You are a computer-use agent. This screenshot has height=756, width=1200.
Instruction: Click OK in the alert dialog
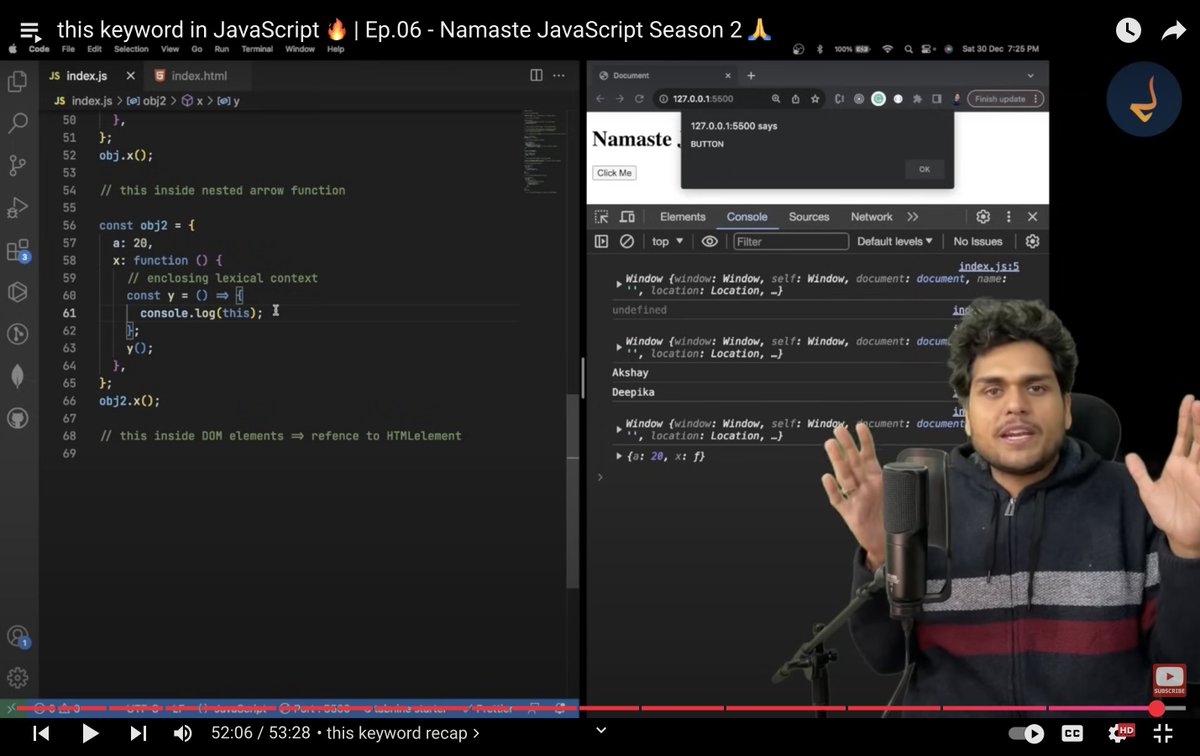(924, 169)
